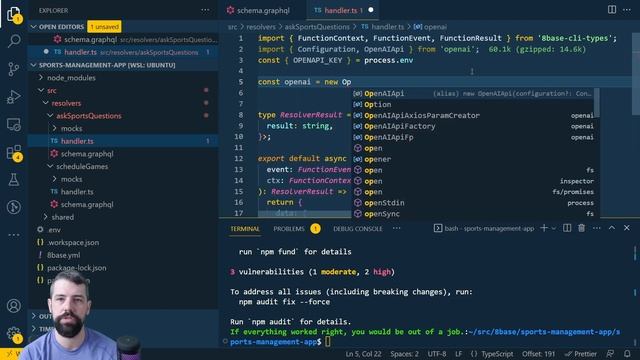This screenshot has width=640, height=360.
Task: Select OpenAIApi autocomplete suggestion
Action: [x=473, y=93]
